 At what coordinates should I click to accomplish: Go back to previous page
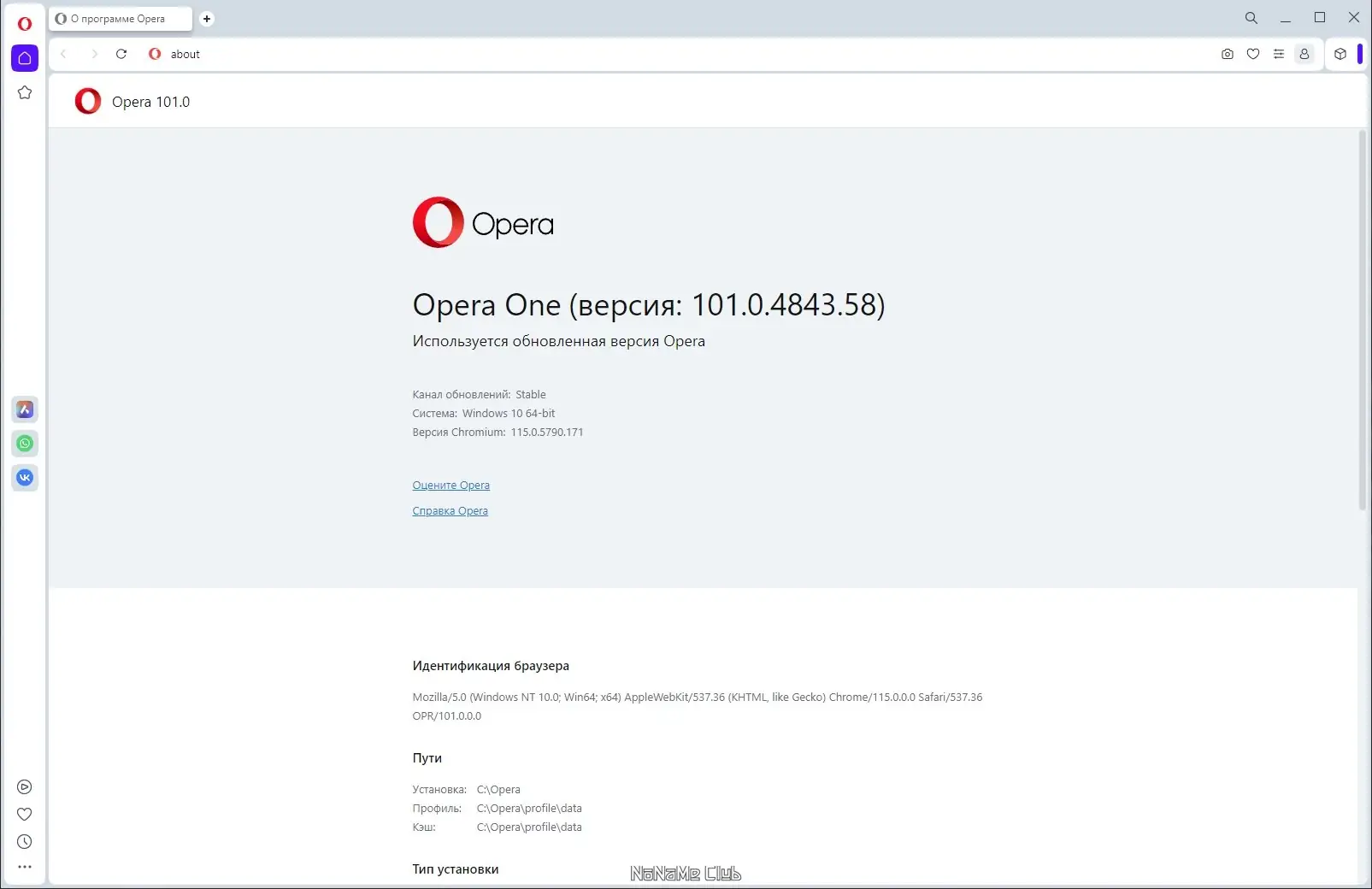(63, 54)
